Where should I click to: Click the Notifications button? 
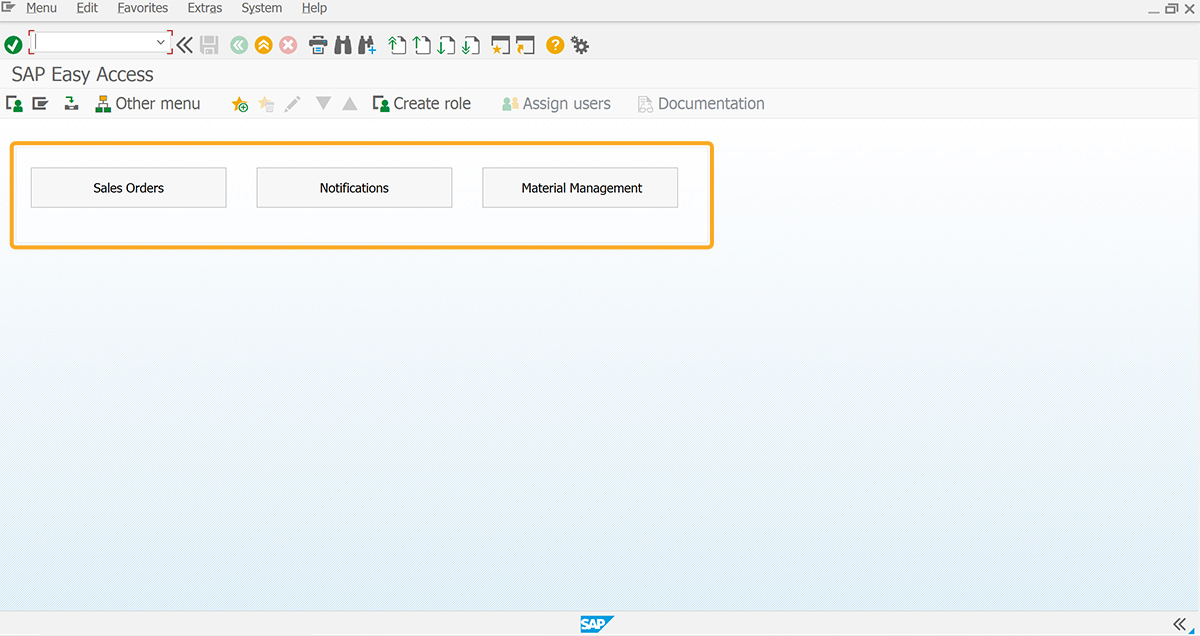tap(354, 188)
